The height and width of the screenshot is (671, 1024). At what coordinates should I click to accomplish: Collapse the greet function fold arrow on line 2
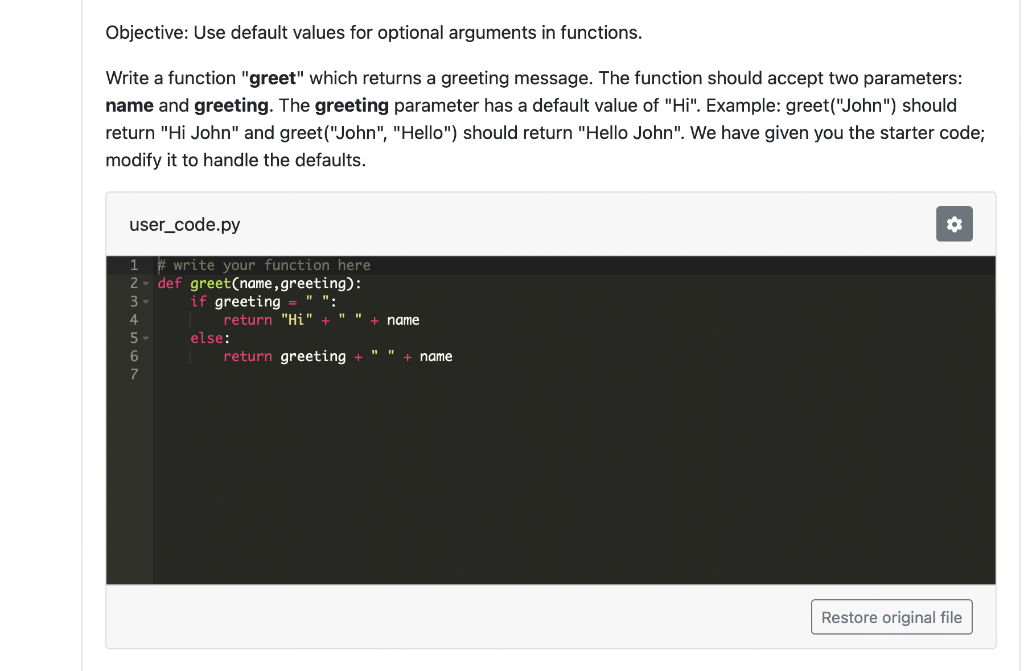pos(146,283)
